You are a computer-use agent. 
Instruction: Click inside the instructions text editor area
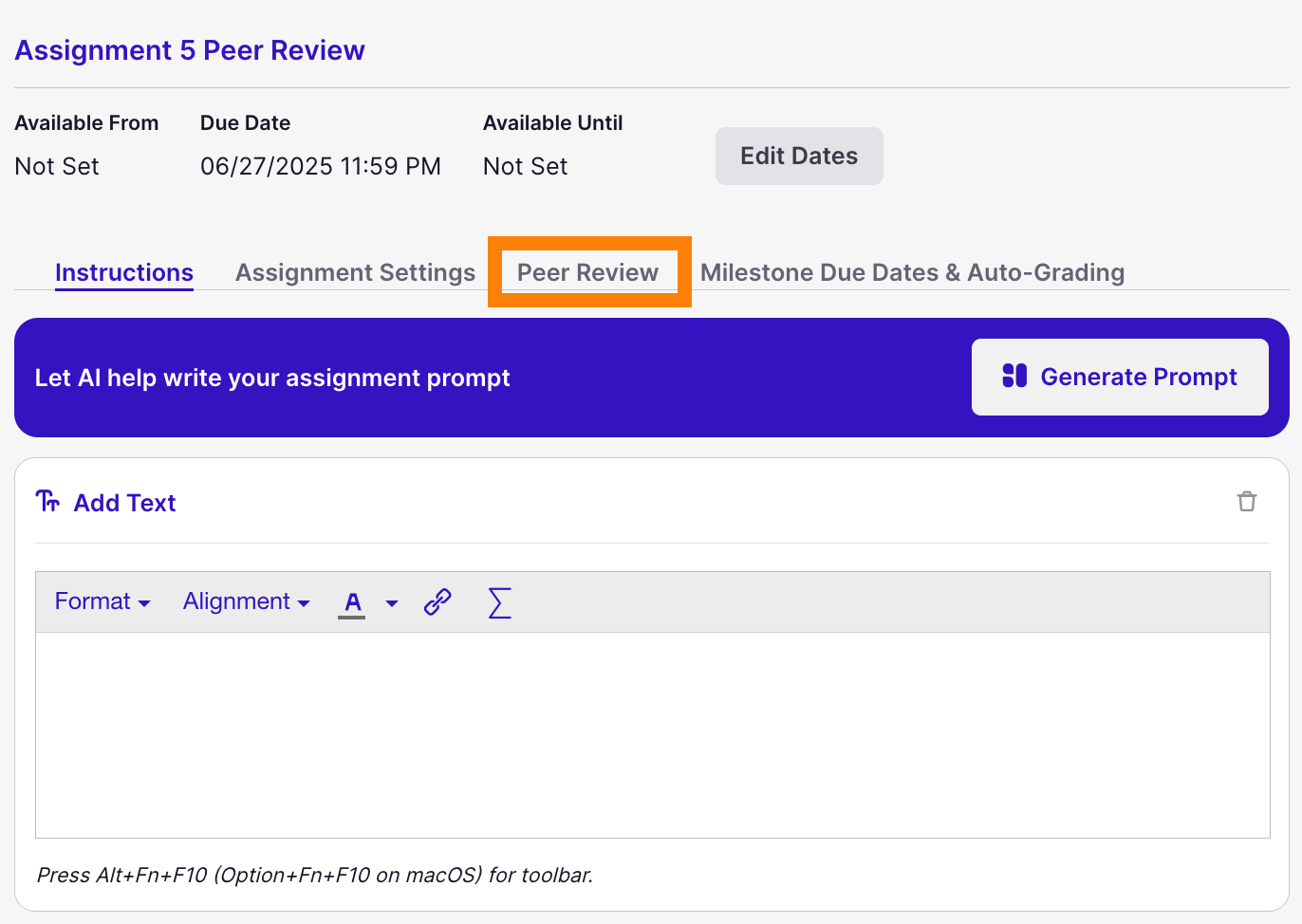click(653, 734)
